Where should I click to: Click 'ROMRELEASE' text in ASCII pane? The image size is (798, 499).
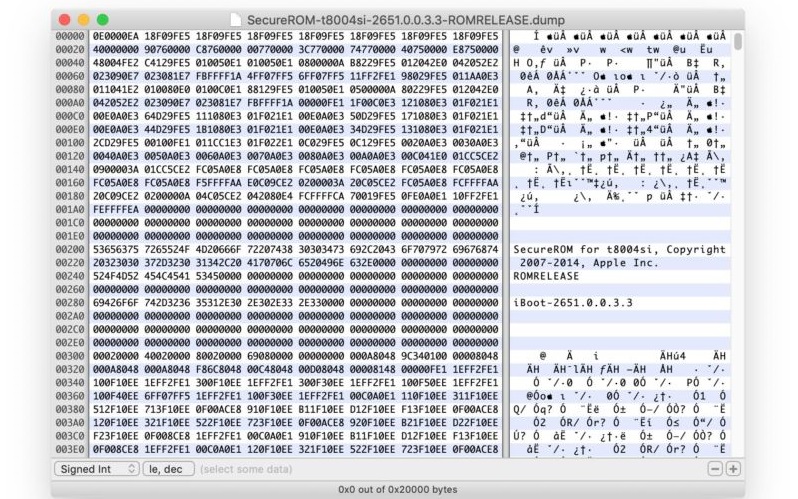(546, 276)
